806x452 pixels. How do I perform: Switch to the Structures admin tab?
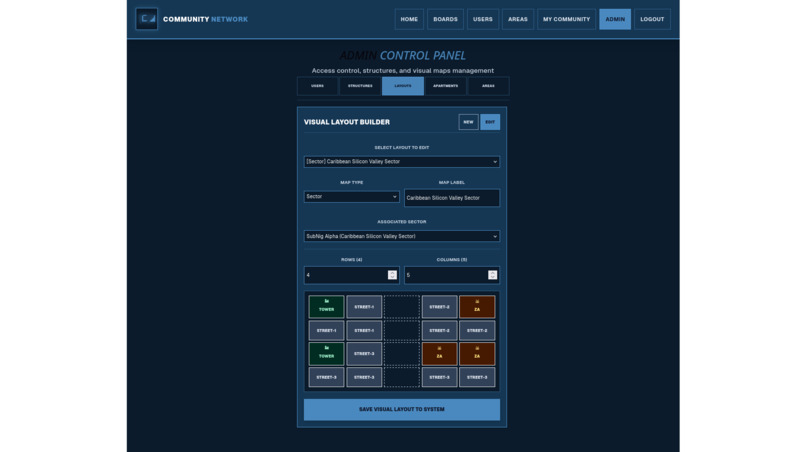360,86
